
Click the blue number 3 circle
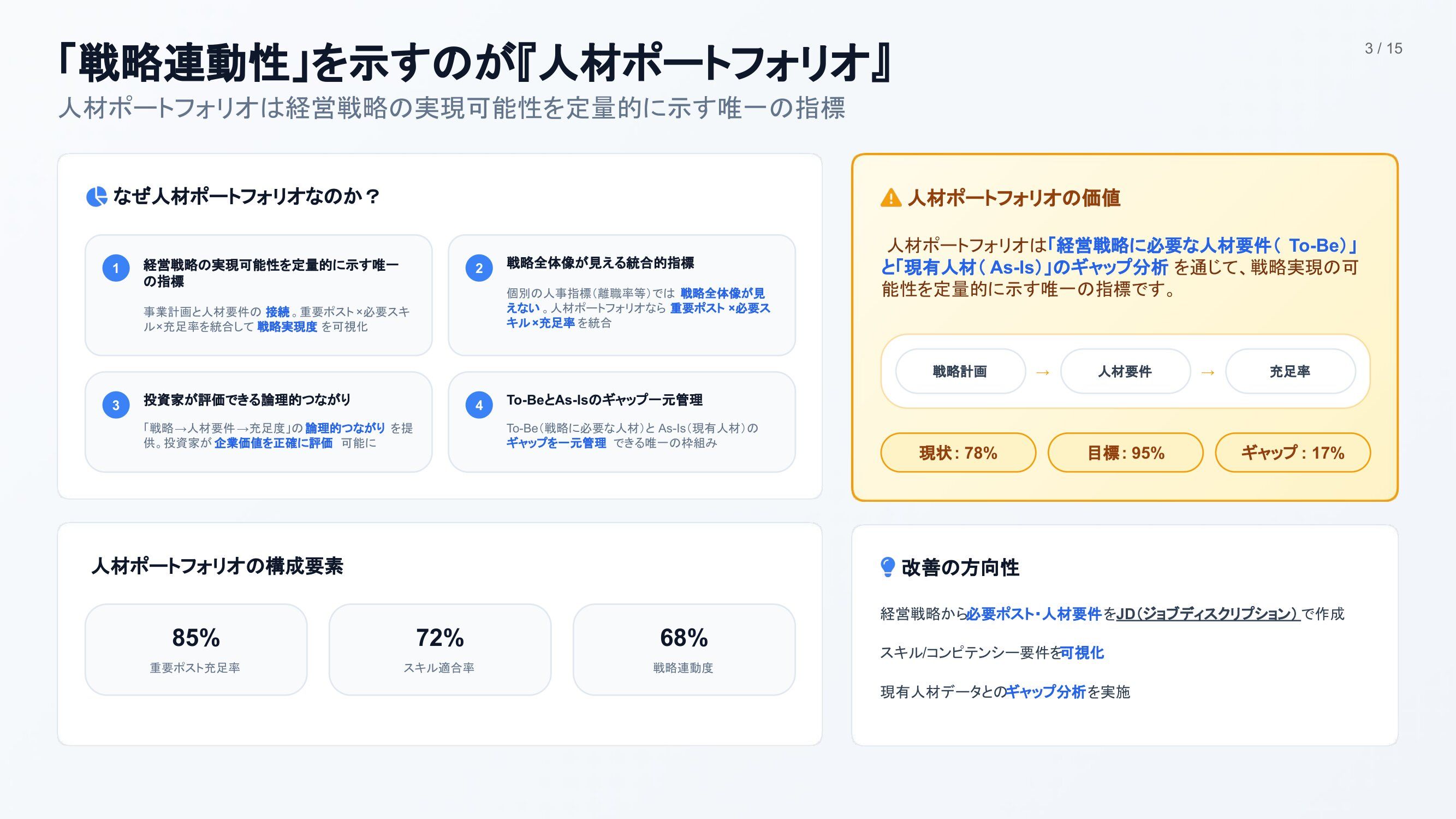pos(116,405)
